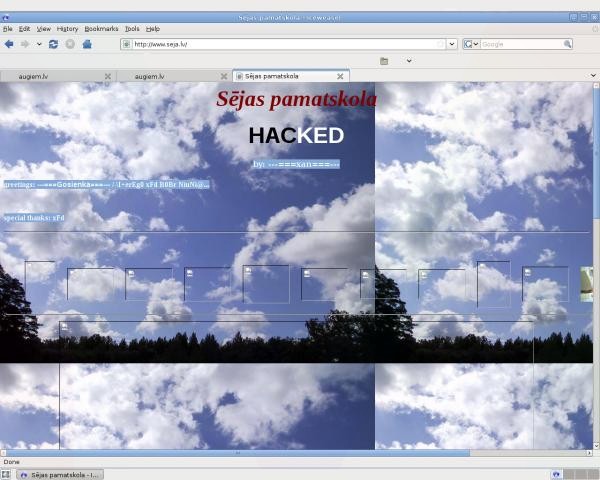Click the Stop loading button
The width and height of the screenshot is (600, 480).
70,44
